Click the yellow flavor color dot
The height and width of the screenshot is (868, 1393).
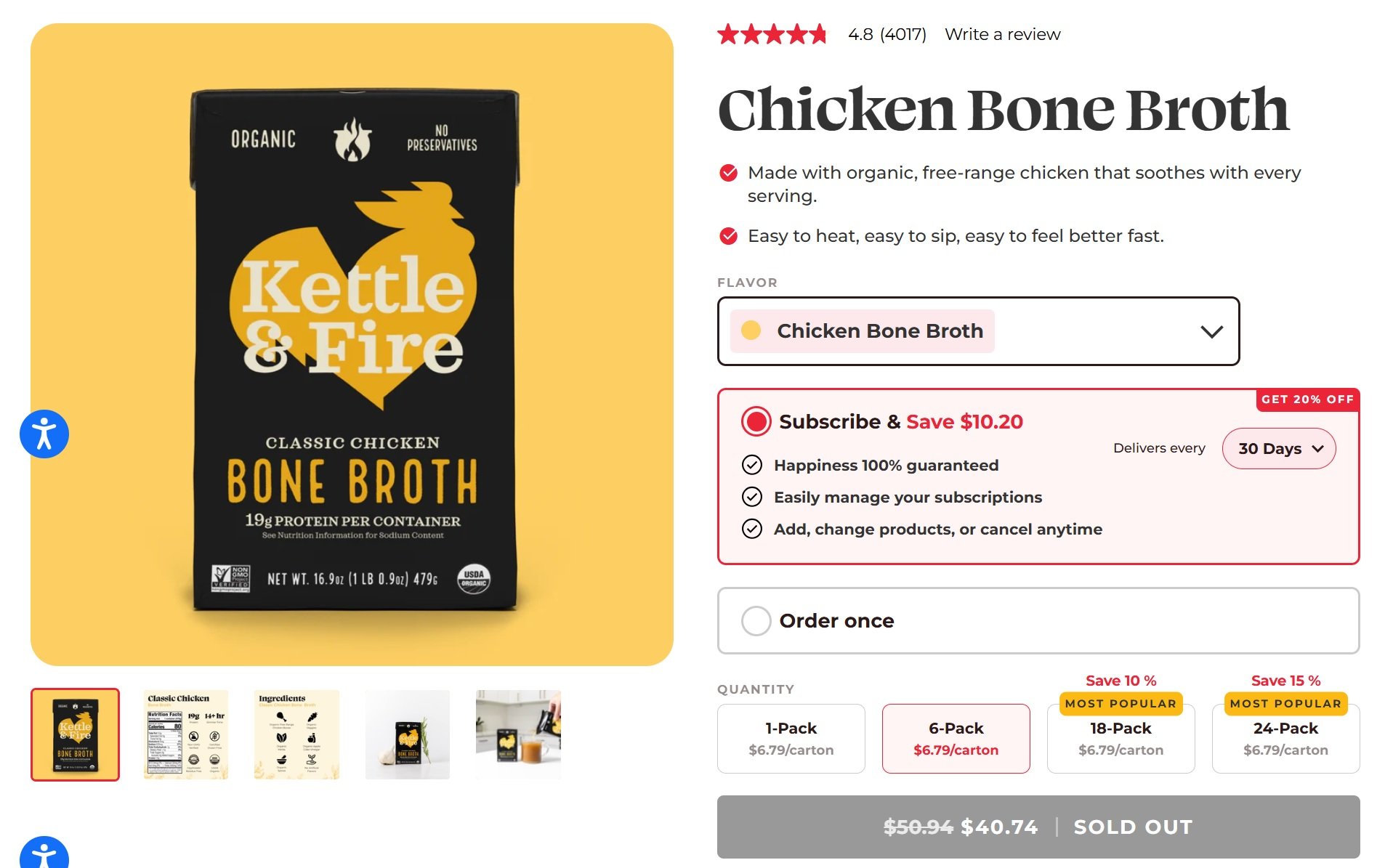(x=751, y=331)
